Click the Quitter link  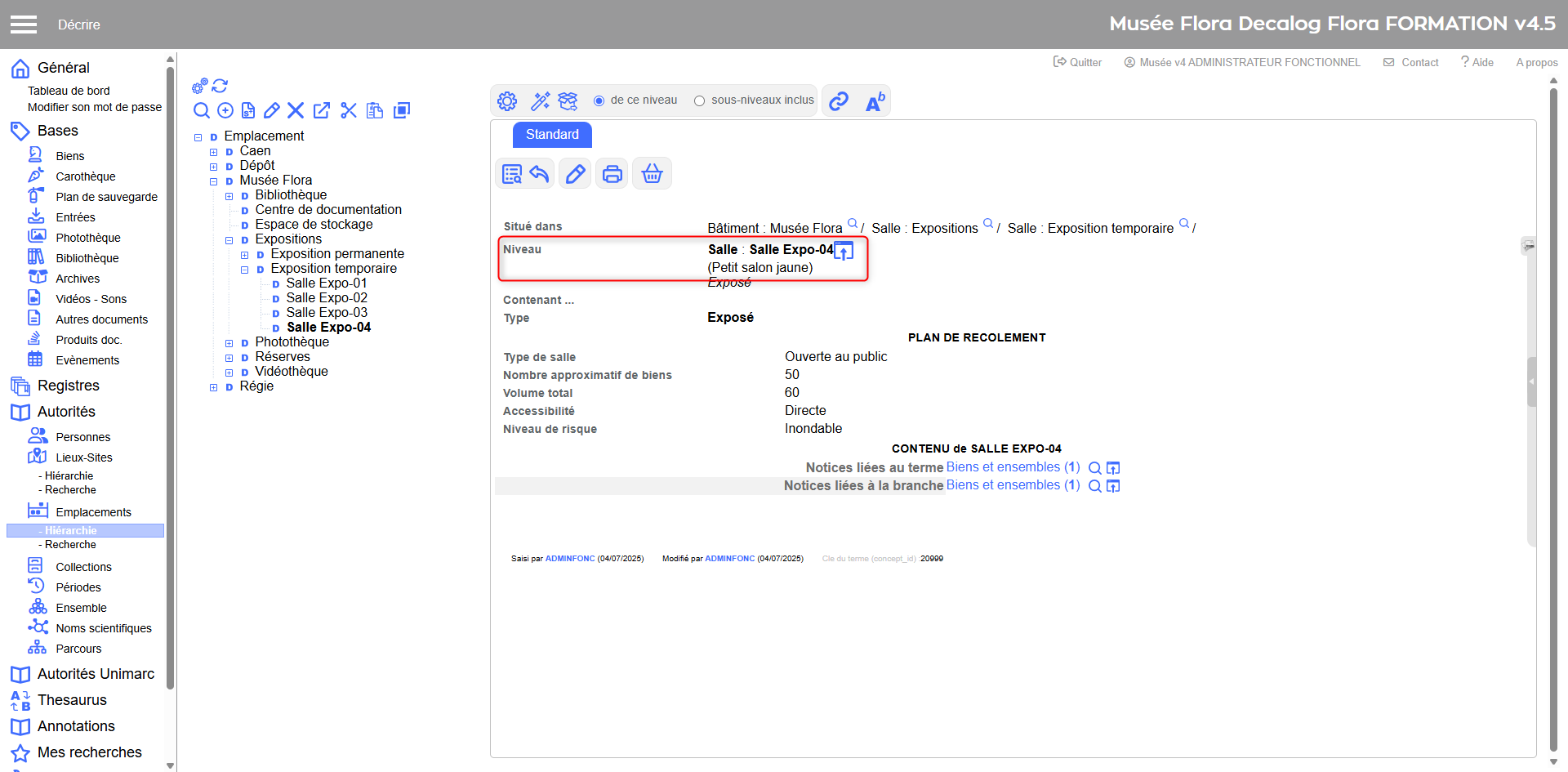click(1078, 62)
